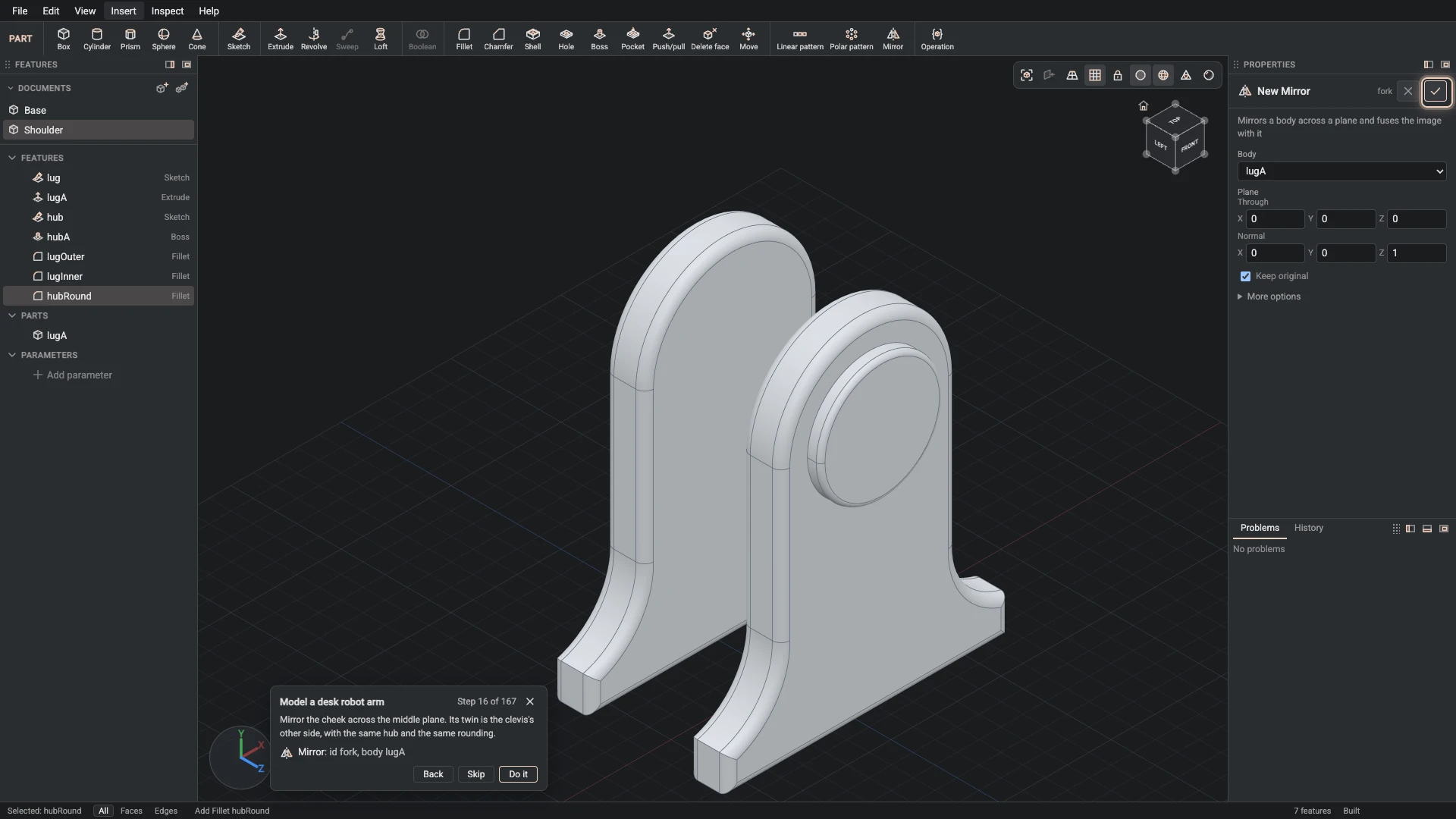Click the Operation toolbar icon
Viewport: 1456px width, 819px height.
click(x=937, y=39)
